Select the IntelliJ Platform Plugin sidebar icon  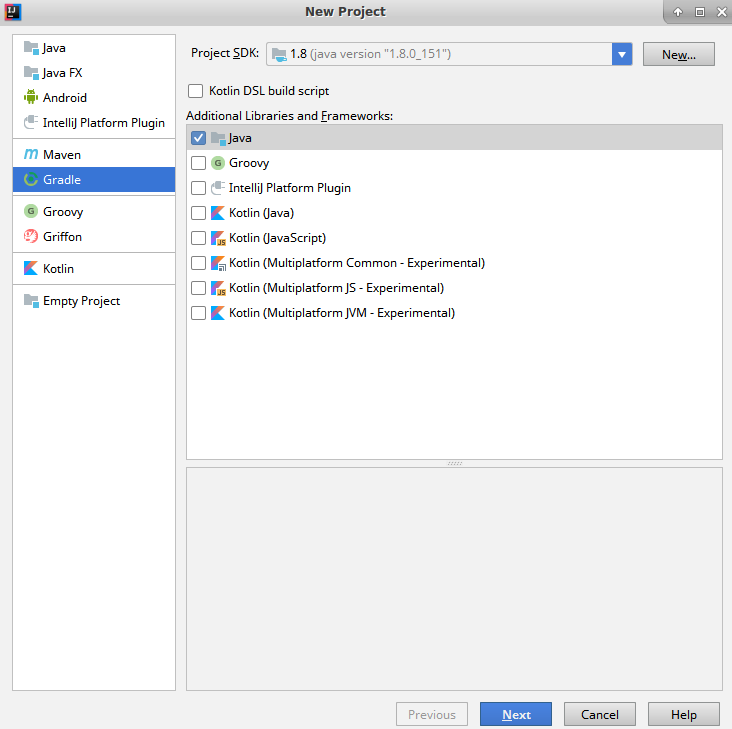(x=31, y=122)
